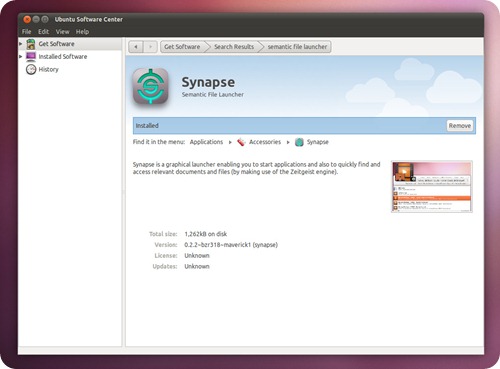Viewport: 500px width, 369px height.
Task: Click the version 0.2.2~bzr318 value
Action: [231, 245]
